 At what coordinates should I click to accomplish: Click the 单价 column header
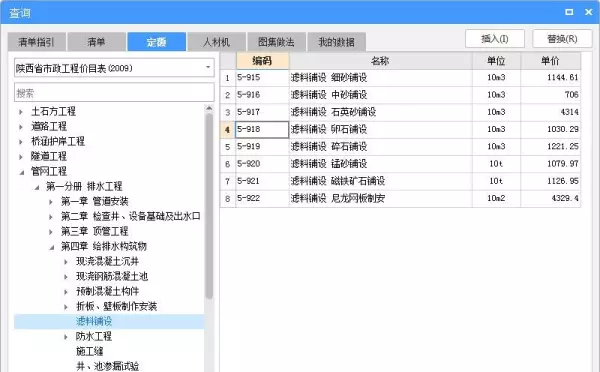coord(550,60)
